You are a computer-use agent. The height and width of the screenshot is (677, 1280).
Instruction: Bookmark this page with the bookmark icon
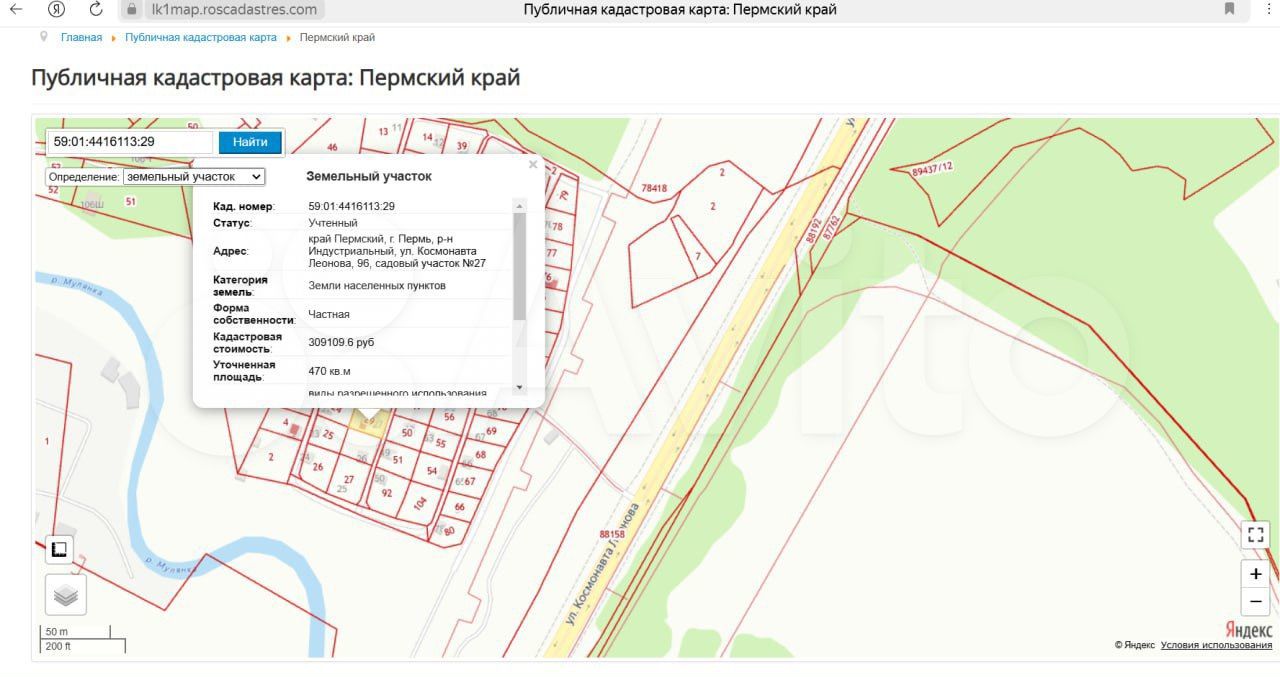[1229, 9]
